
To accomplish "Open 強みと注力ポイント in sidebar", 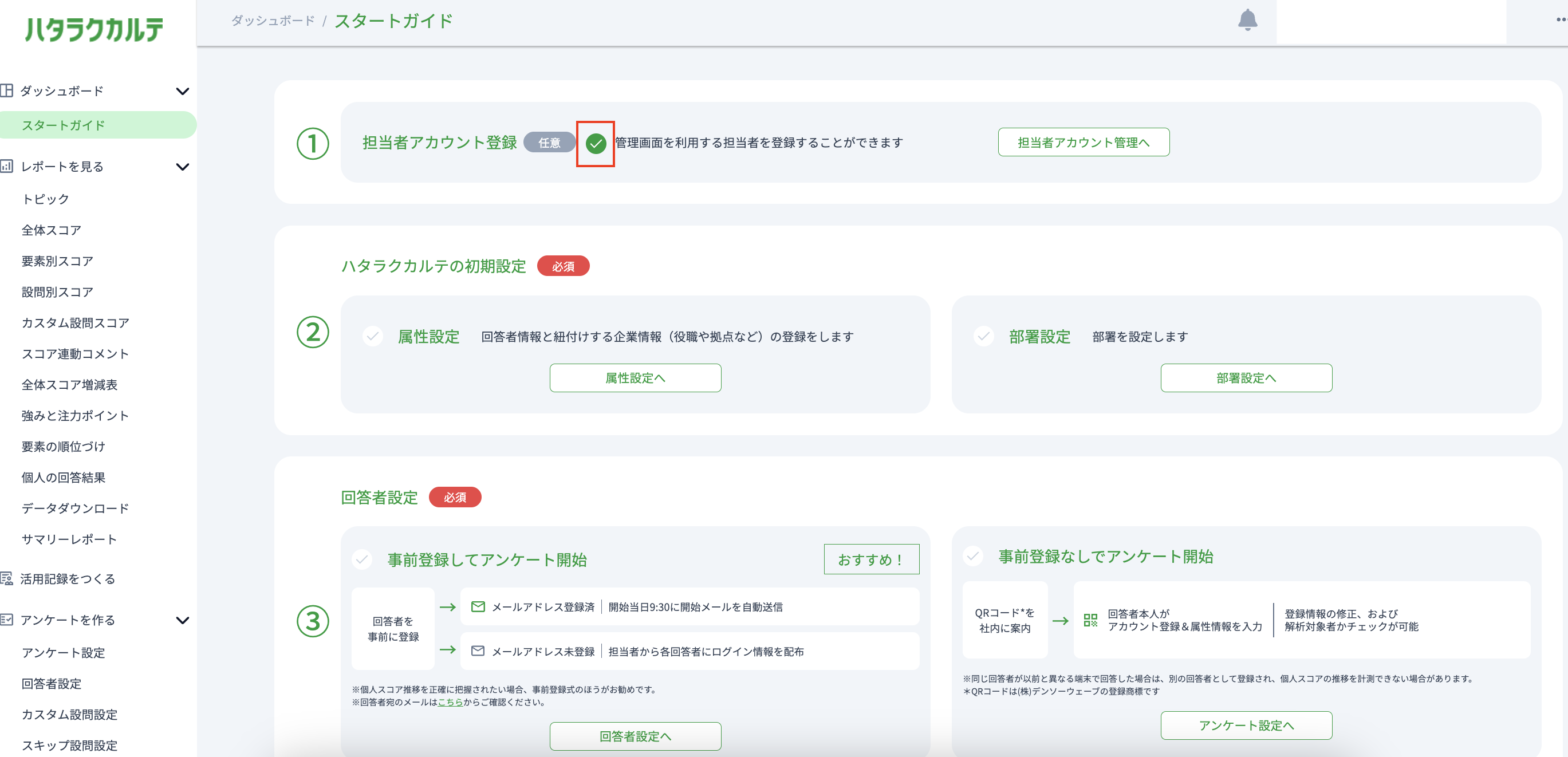I will coord(76,416).
